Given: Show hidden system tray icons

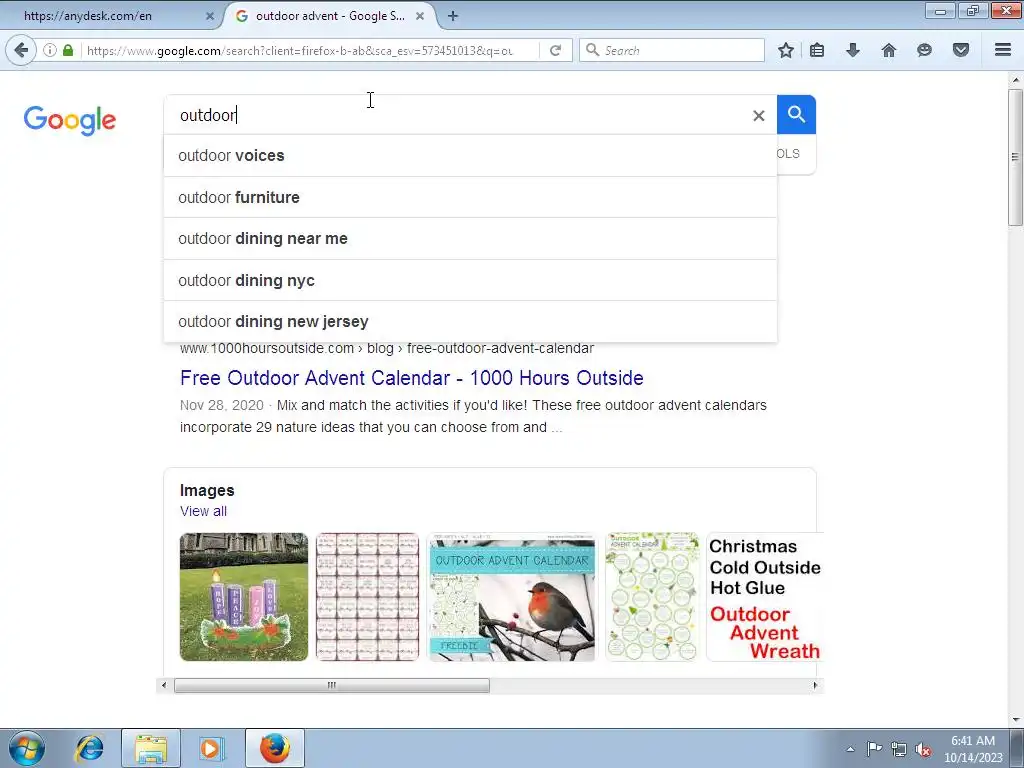Looking at the screenshot, I should click(x=850, y=749).
